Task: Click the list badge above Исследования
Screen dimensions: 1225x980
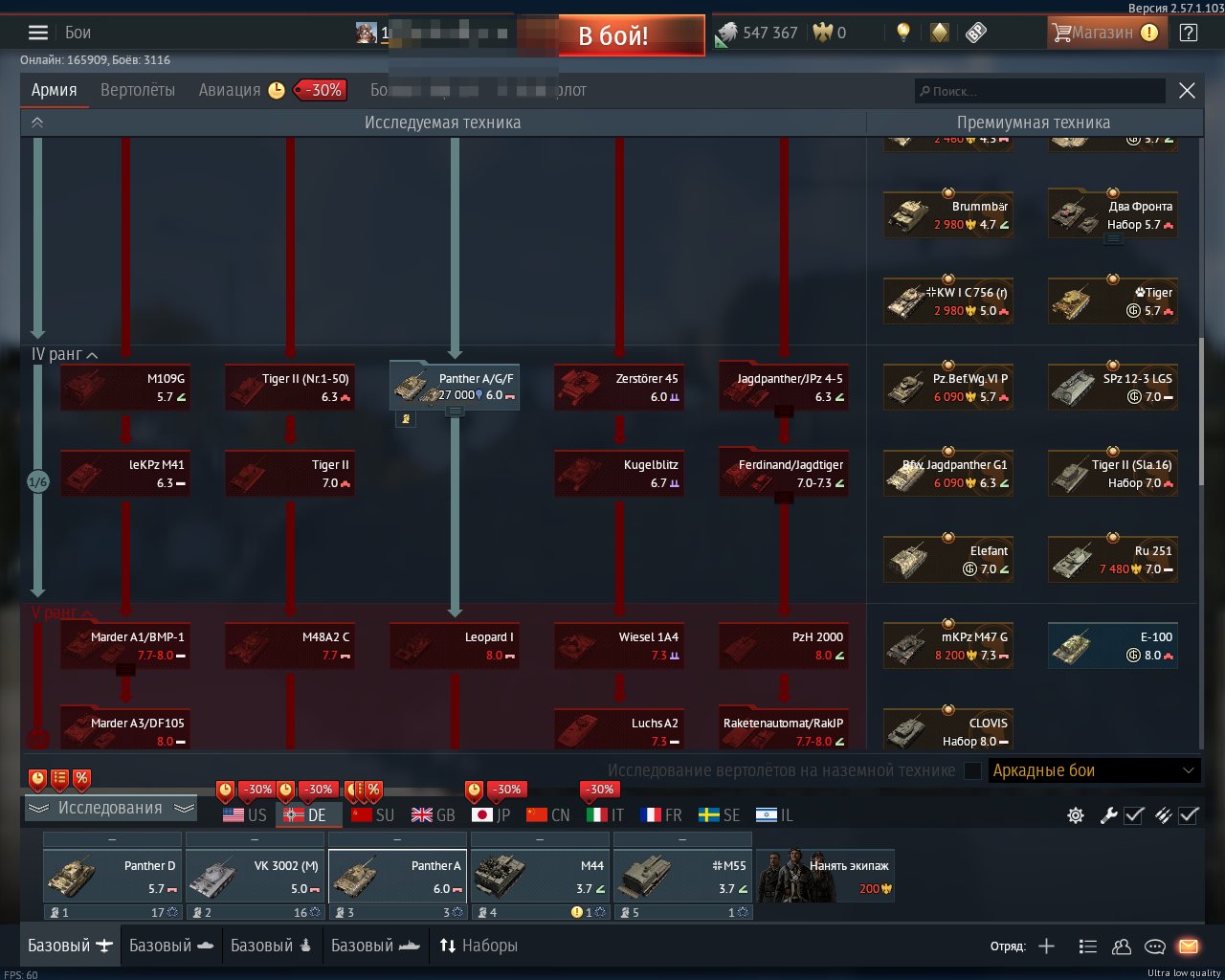Action: (x=59, y=779)
